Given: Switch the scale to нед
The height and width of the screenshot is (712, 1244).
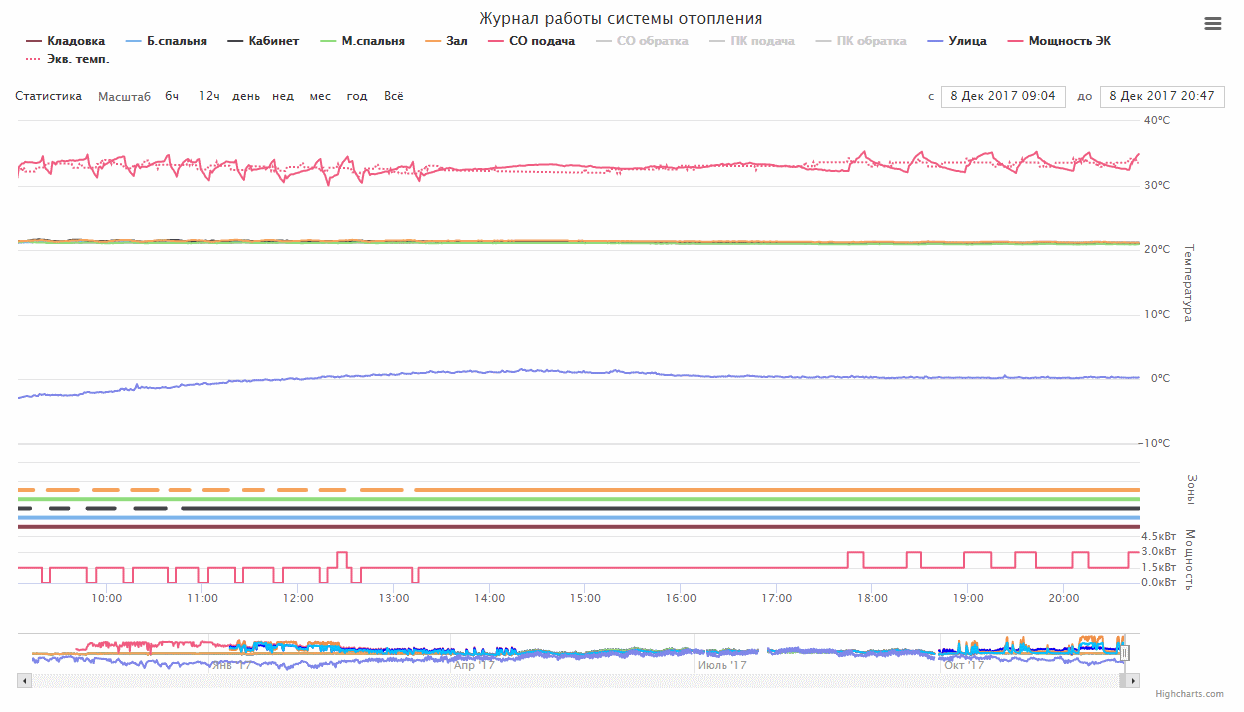Looking at the screenshot, I should coord(283,96).
